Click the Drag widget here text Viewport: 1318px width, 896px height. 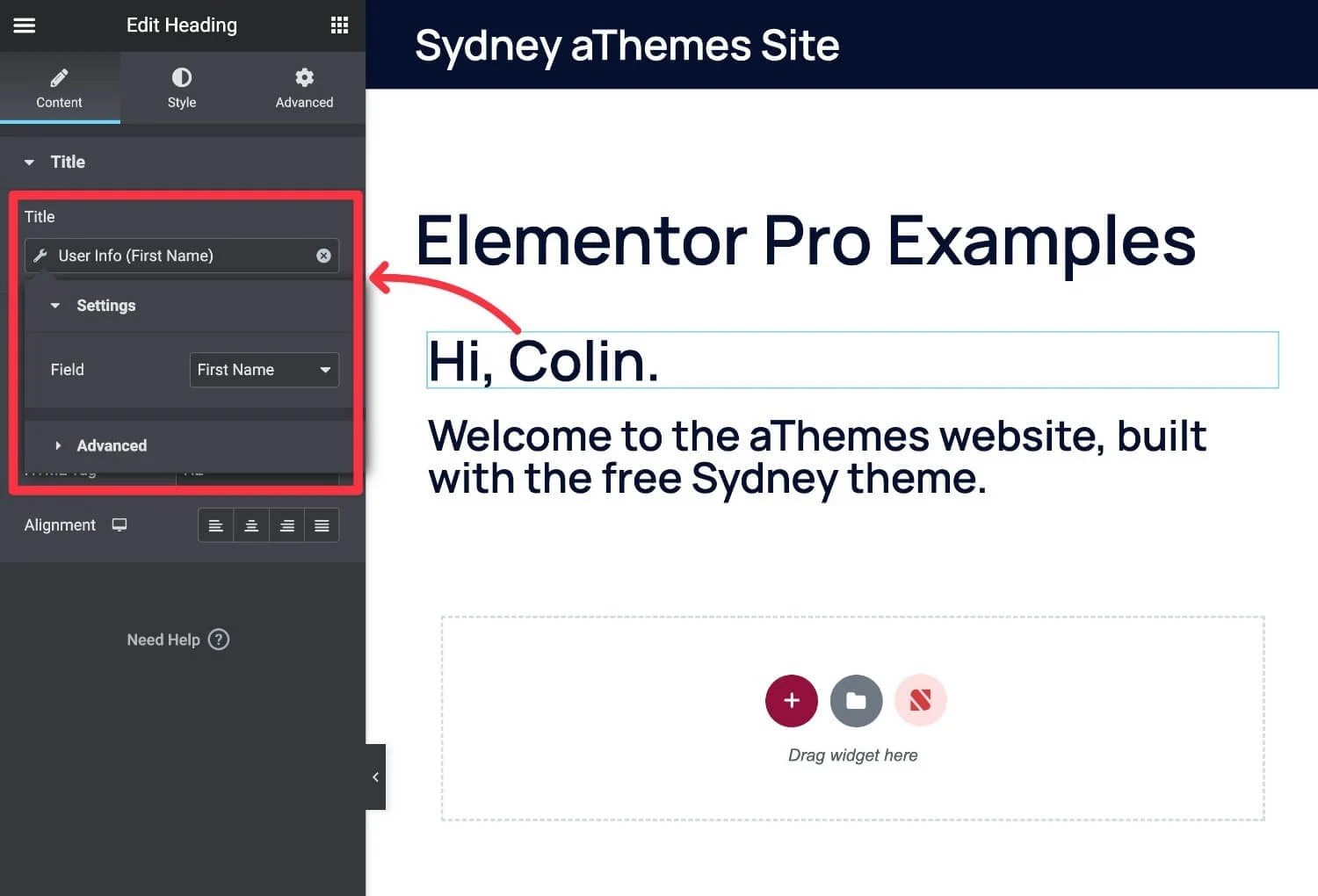(852, 755)
